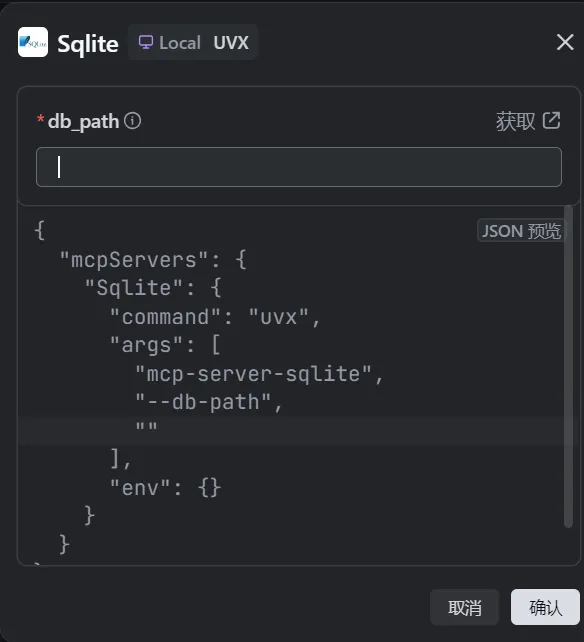Viewport: 584px width, 642px height.
Task: Close the Sqlite dialog with the X
Action: [x=565, y=42]
